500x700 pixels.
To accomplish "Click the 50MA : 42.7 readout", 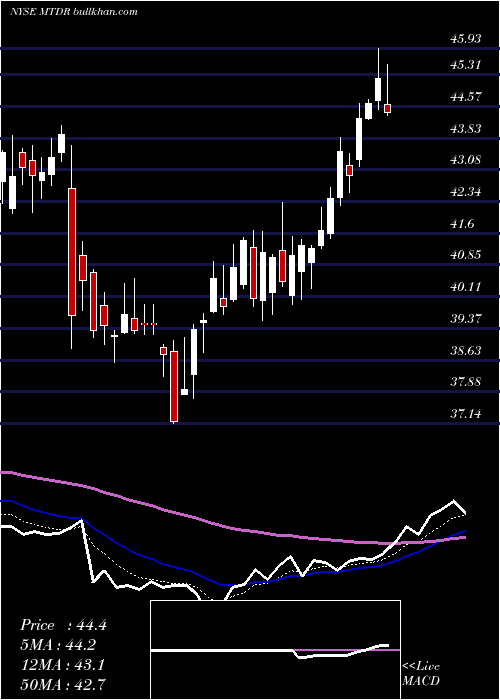I will [x=63, y=684].
